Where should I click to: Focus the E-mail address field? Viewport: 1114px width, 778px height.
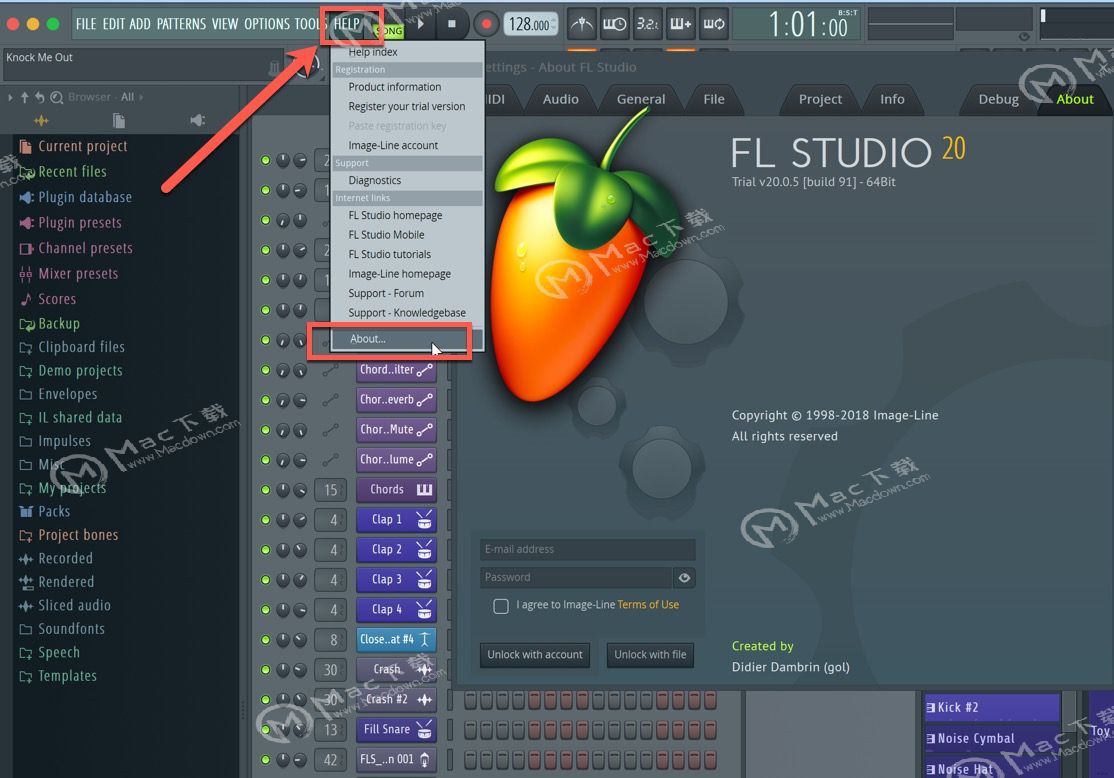pyautogui.click(x=588, y=549)
